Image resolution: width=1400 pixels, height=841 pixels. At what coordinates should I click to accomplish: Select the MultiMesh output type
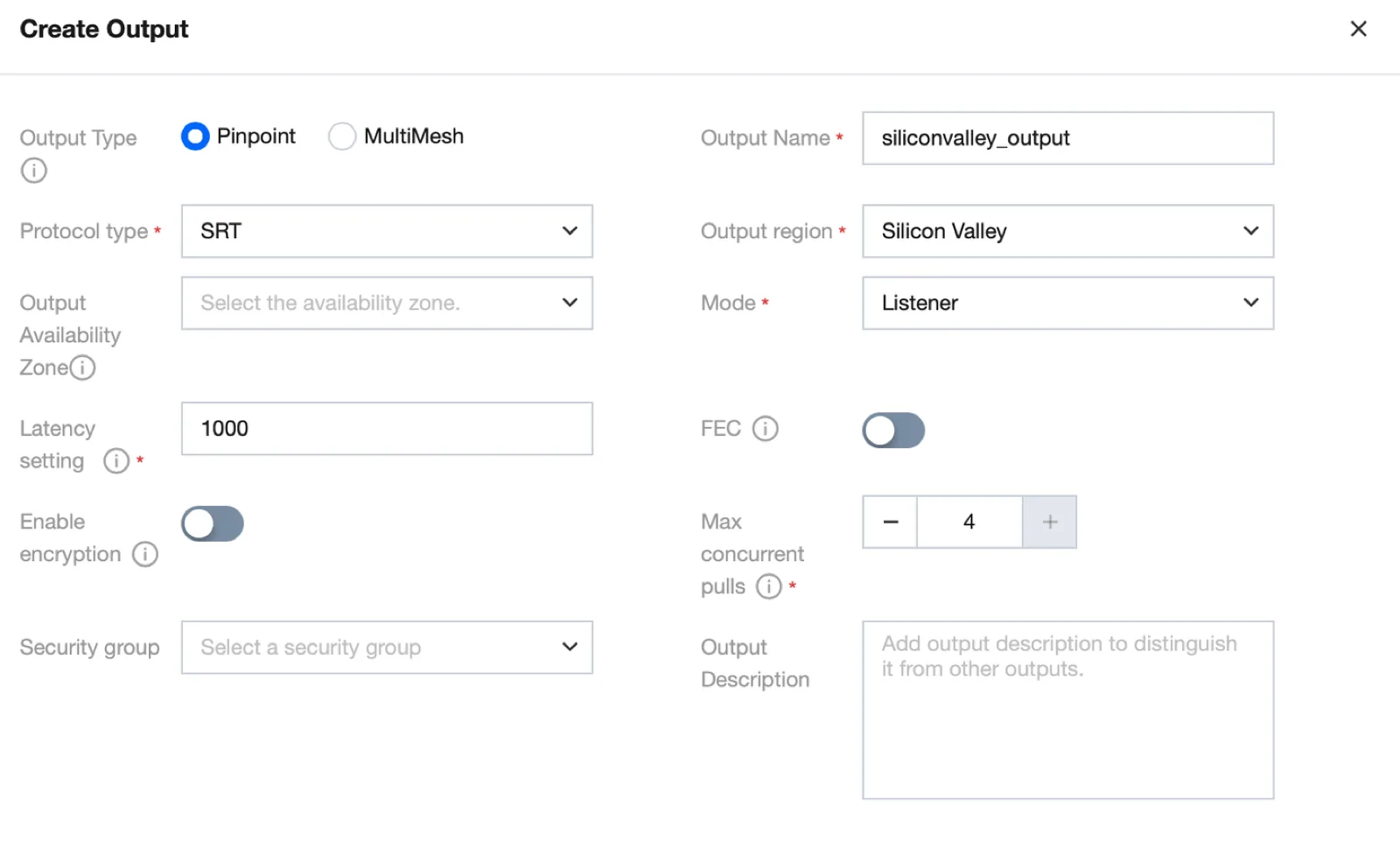(342, 137)
